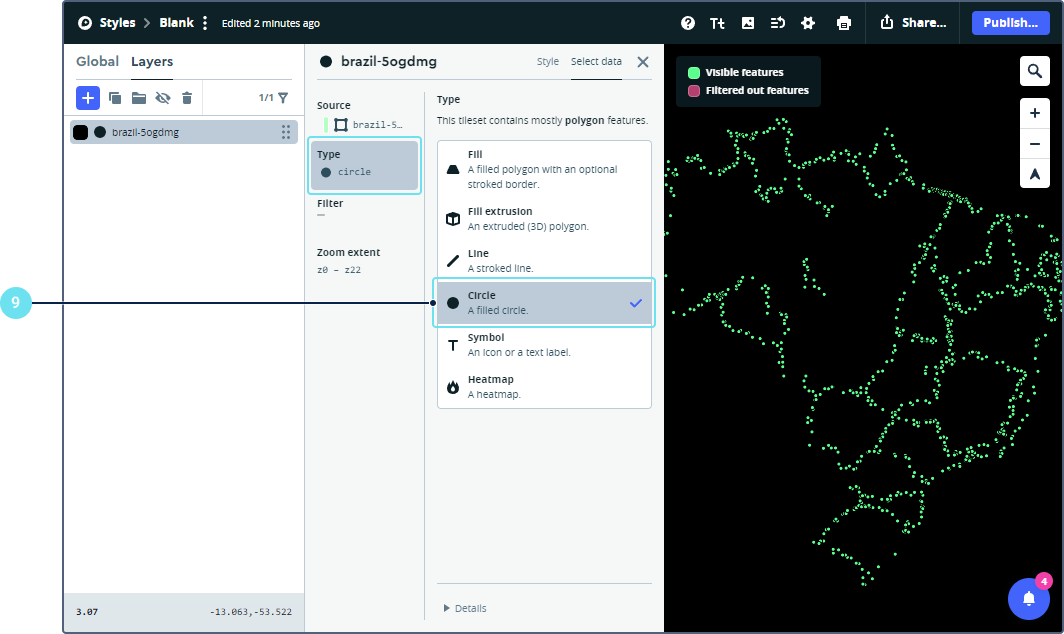Open style settings gear icon
Image resolution: width=1064 pixels, height=634 pixels.
808,23
